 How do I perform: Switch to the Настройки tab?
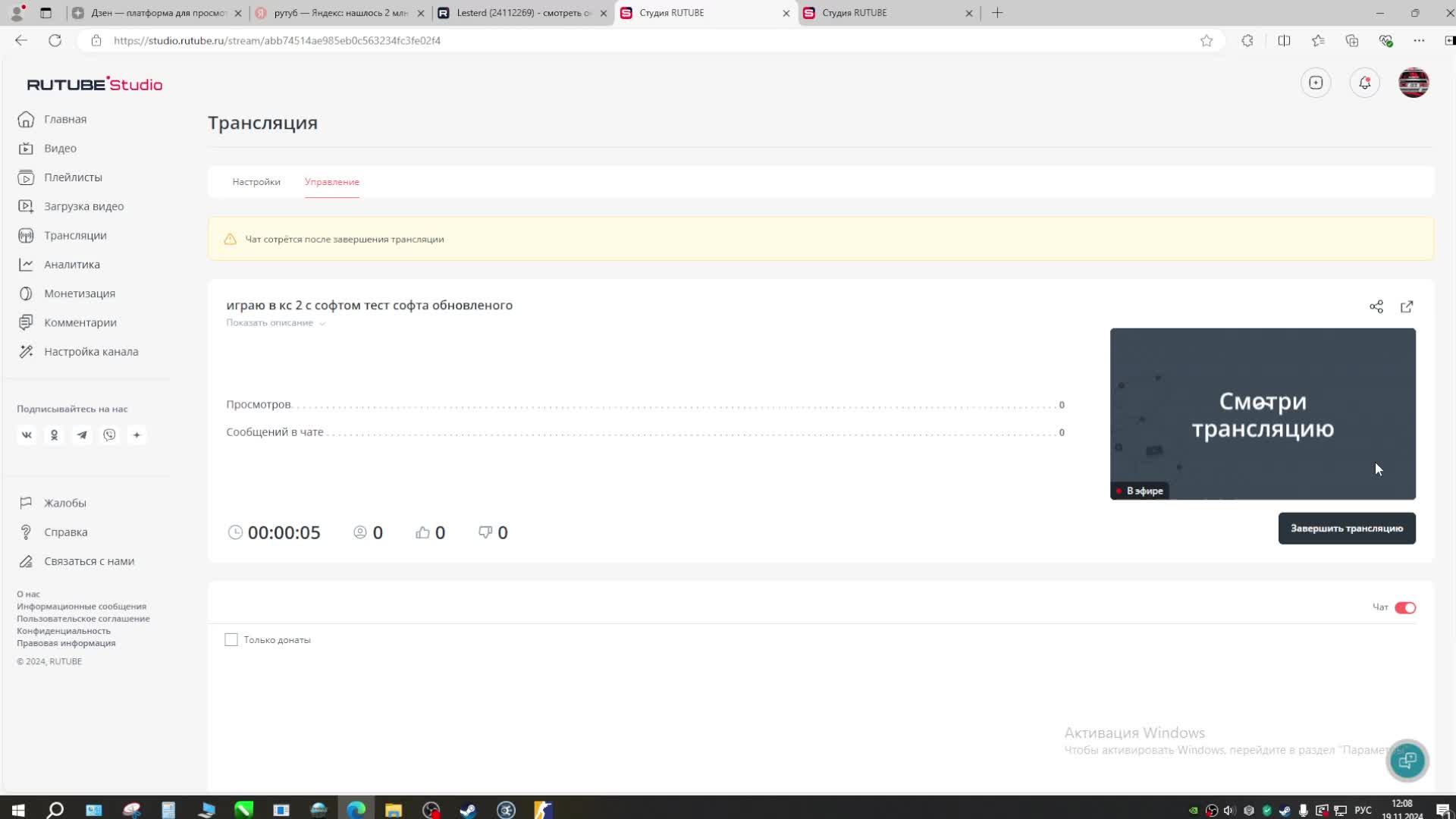click(256, 182)
